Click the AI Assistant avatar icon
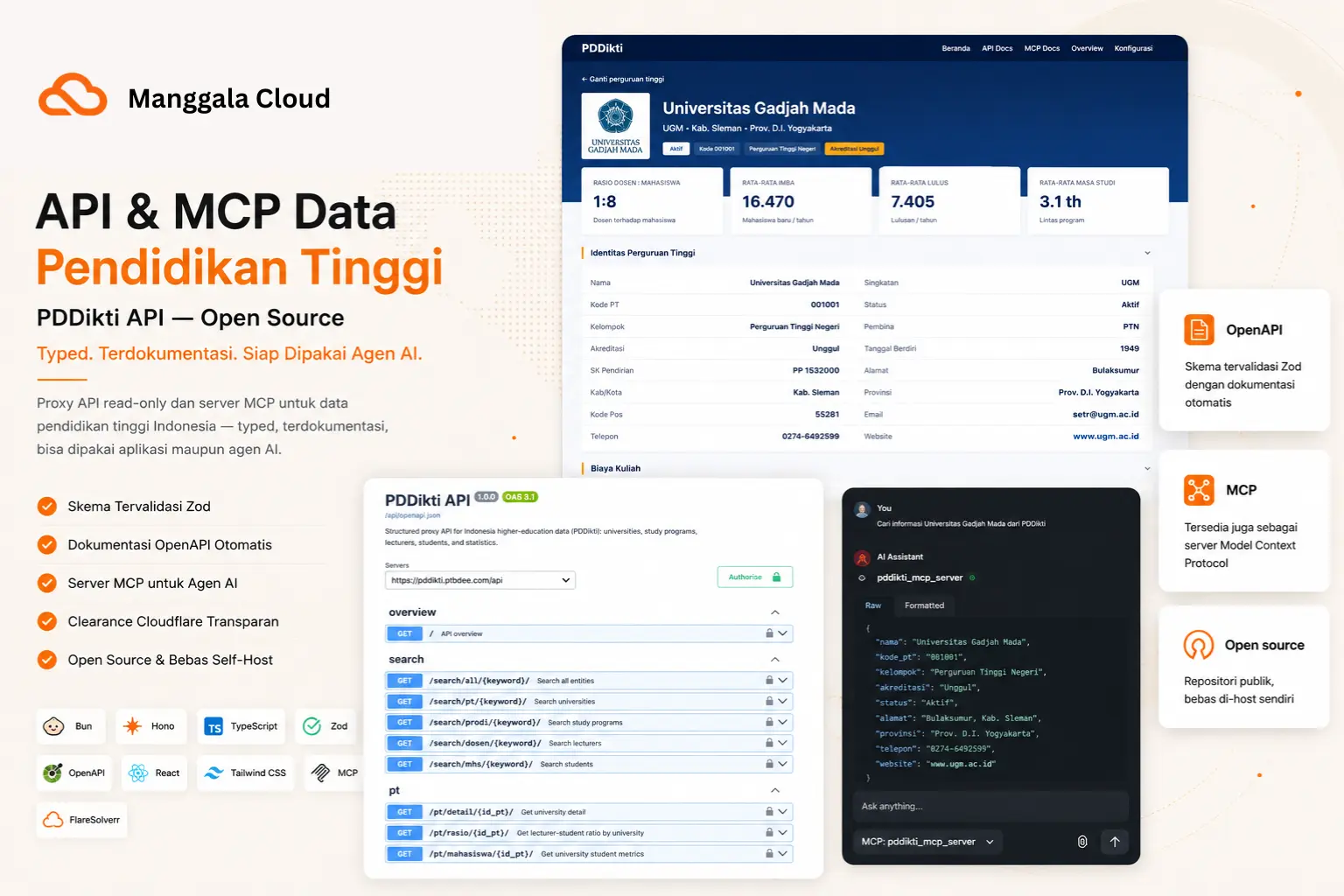 click(x=862, y=557)
